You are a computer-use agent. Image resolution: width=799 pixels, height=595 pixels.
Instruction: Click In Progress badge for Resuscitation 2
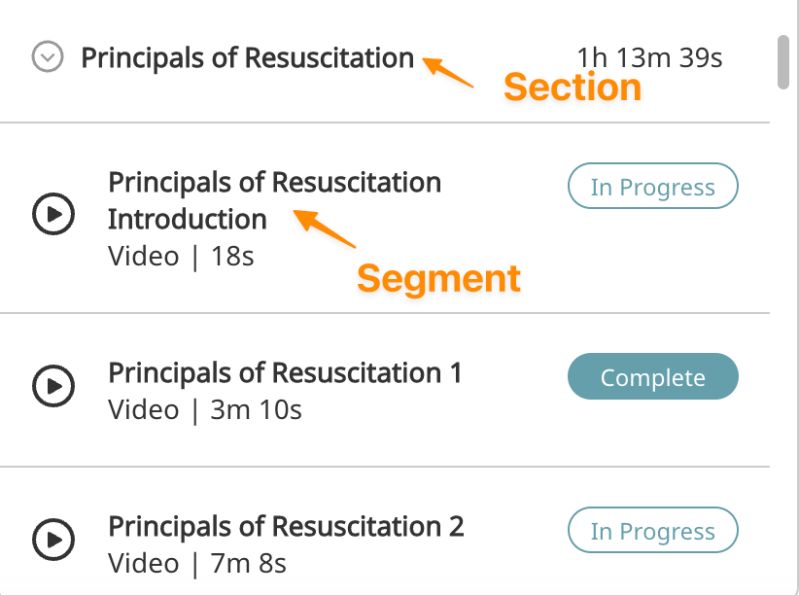(x=652, y=531)
